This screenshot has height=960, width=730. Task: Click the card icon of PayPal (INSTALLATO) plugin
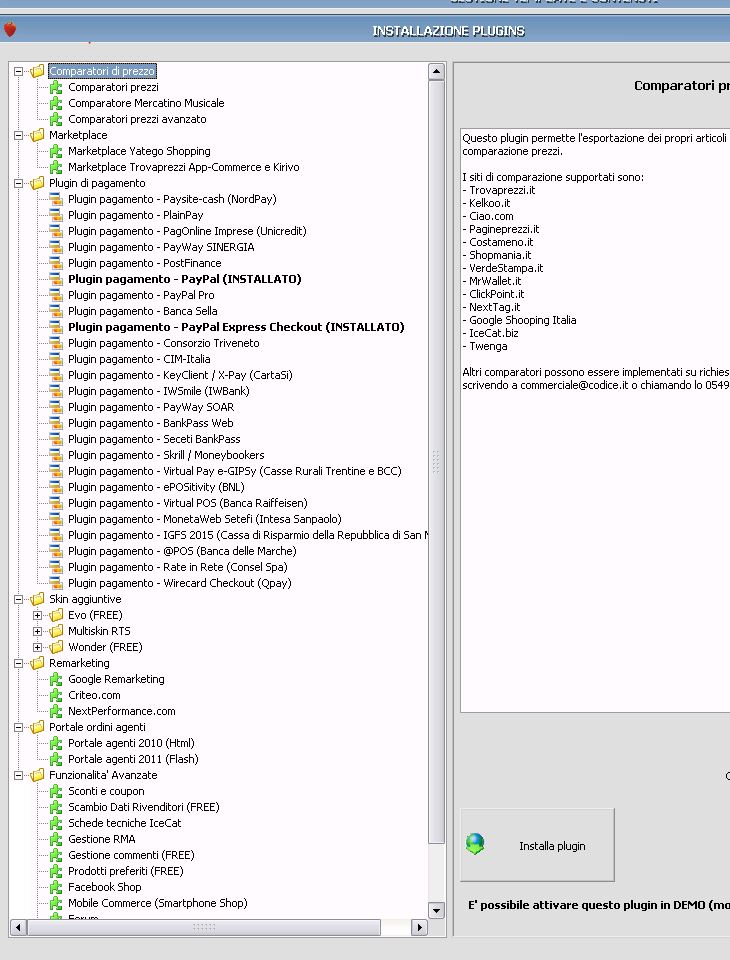click(x=56, y=279)
